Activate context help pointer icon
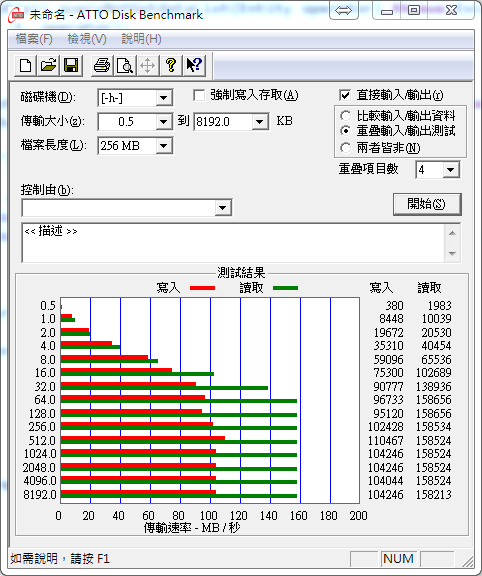This screenshot has width=482, height=576. [194, 66]
